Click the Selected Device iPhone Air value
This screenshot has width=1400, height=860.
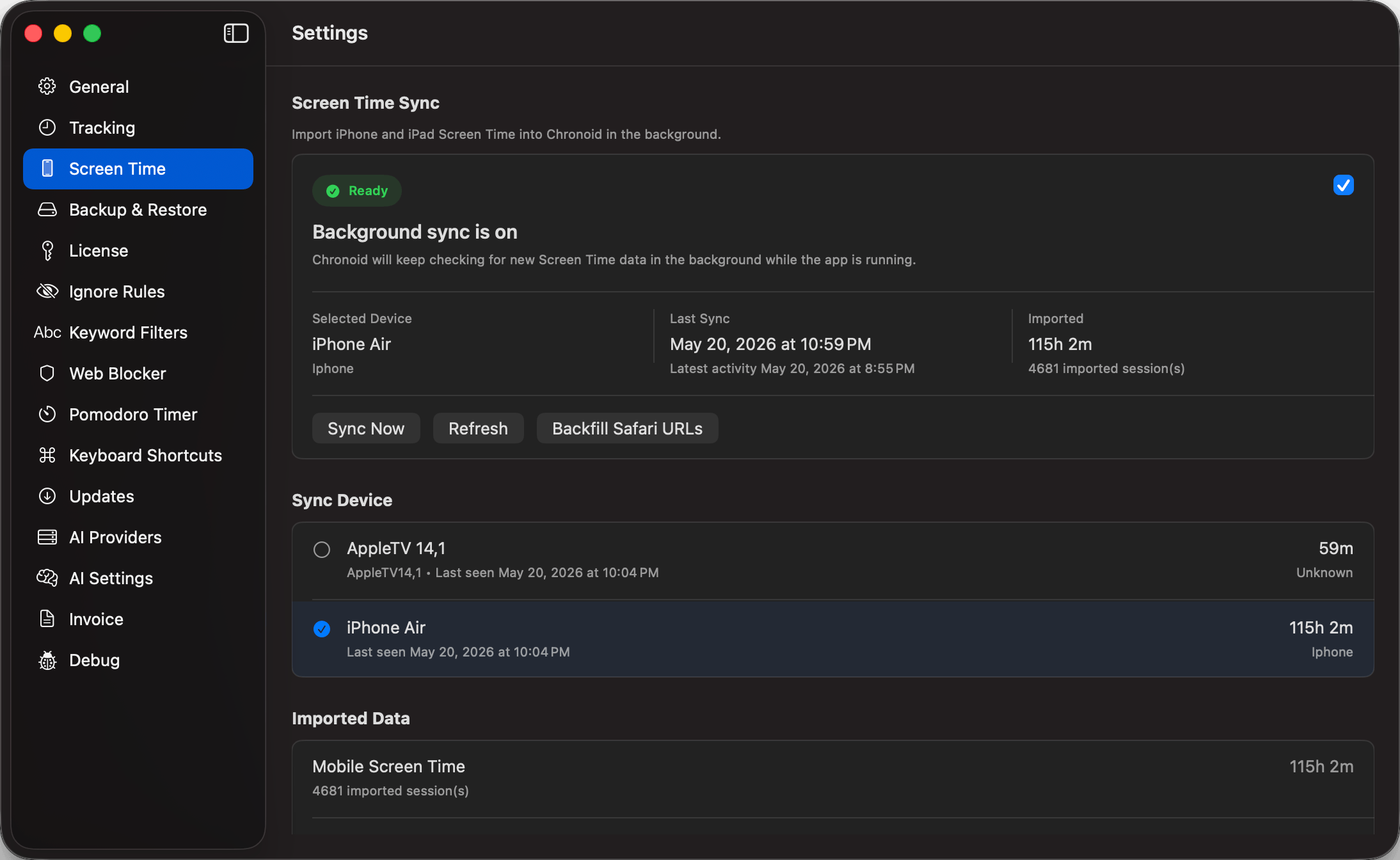(351, 344)
